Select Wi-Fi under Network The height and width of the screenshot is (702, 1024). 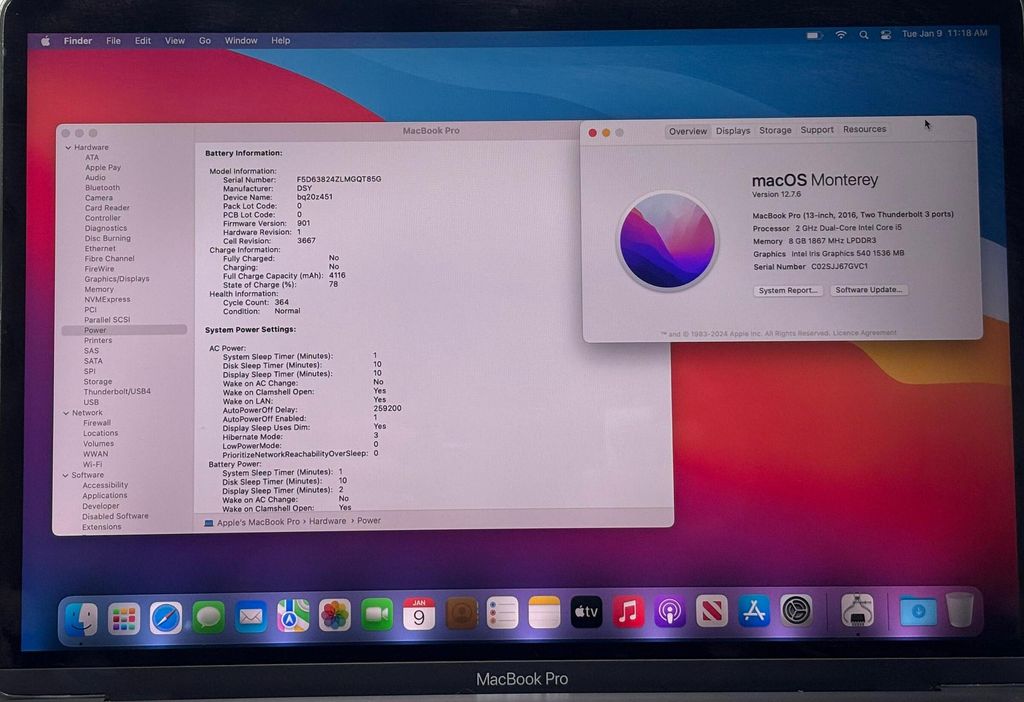(x=93, y=464)
